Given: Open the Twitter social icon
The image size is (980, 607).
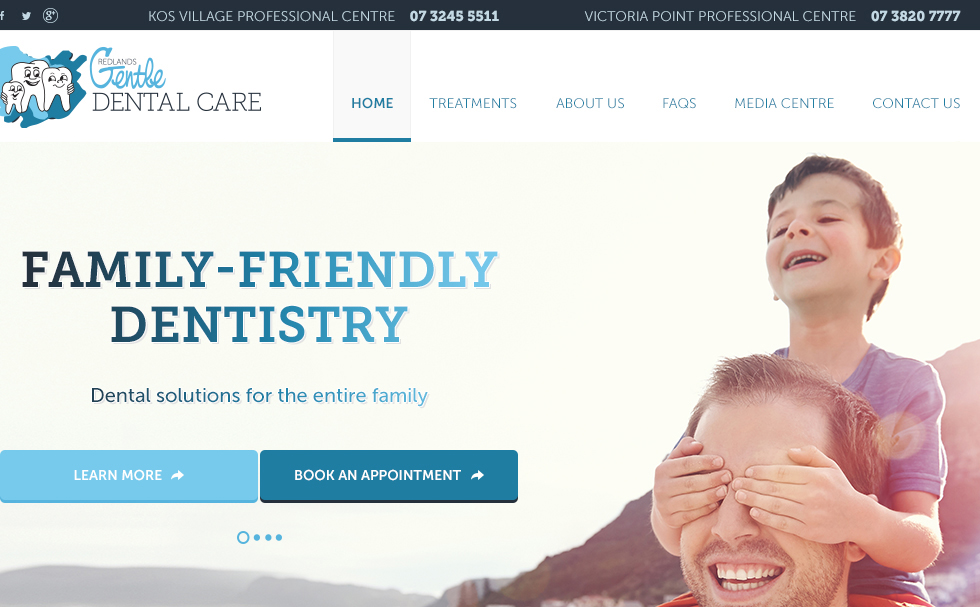Looking at the screenshot, I should click(x=26, y=16).
